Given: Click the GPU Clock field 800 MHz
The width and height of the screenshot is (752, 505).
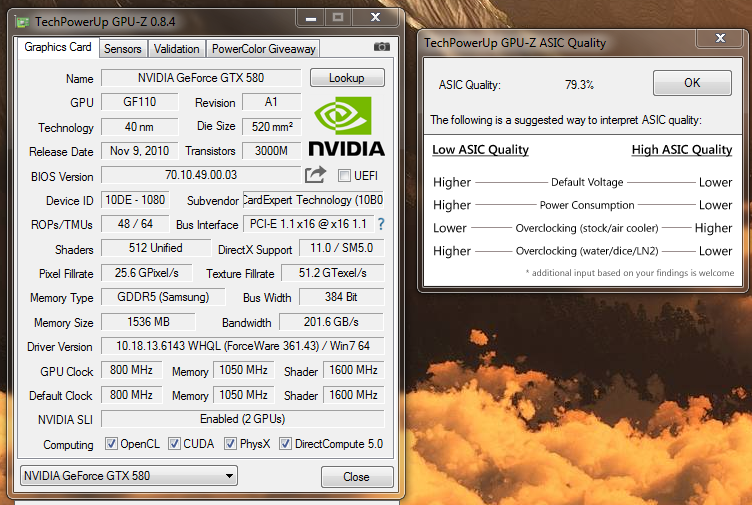Looking at the screenshot, I should 131,370.
